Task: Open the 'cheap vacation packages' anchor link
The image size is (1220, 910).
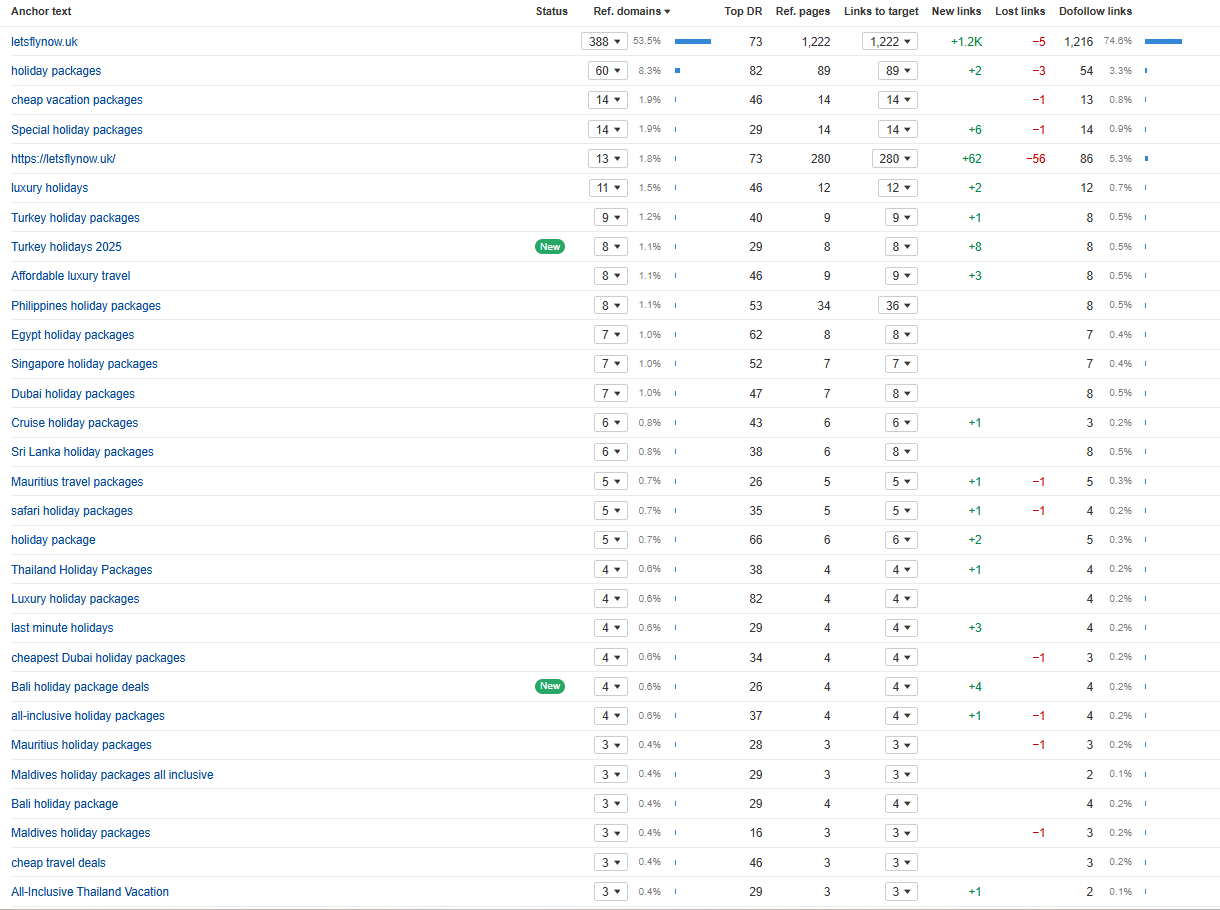Action: tap(77, 100)
